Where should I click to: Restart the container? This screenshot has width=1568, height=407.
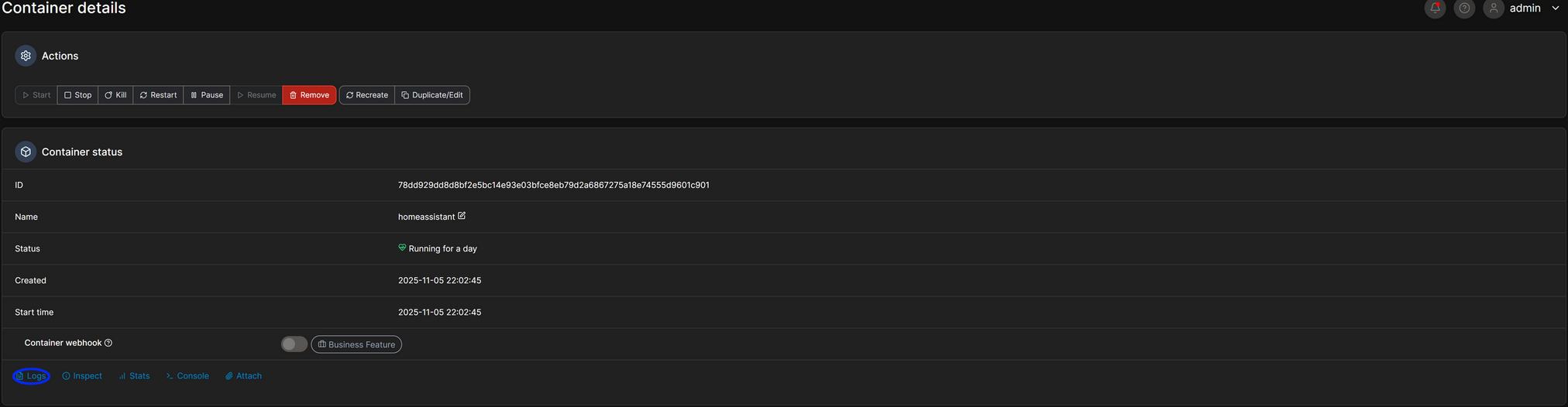coord(158,95)
